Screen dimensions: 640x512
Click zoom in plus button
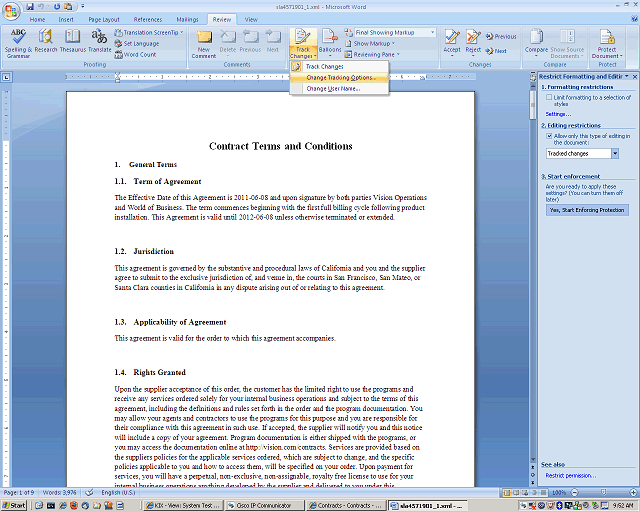point(633,492)
